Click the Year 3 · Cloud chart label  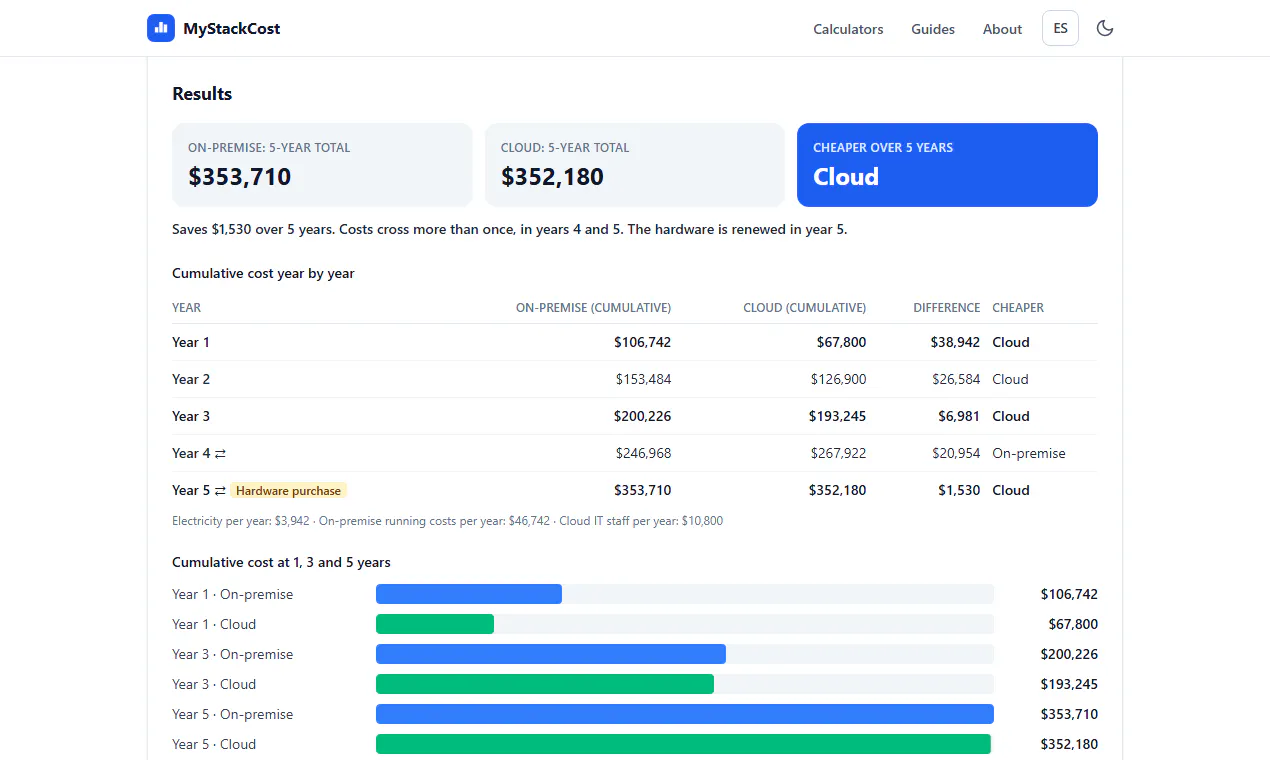pyautogui.click(x=214, y=684)
